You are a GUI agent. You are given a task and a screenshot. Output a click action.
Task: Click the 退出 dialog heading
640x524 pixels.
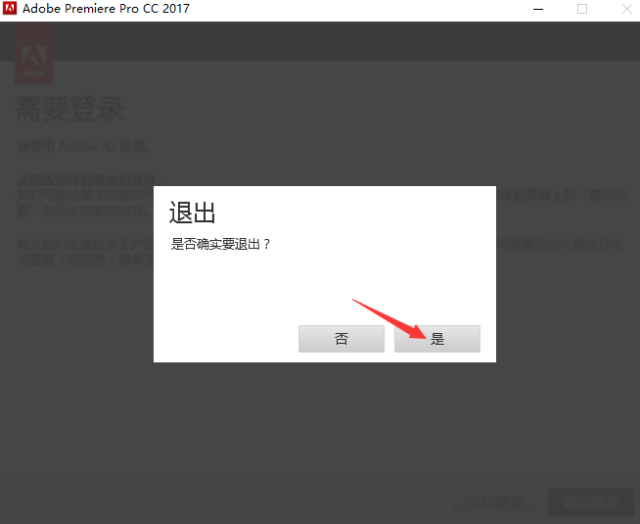click(x=192, y=213)
